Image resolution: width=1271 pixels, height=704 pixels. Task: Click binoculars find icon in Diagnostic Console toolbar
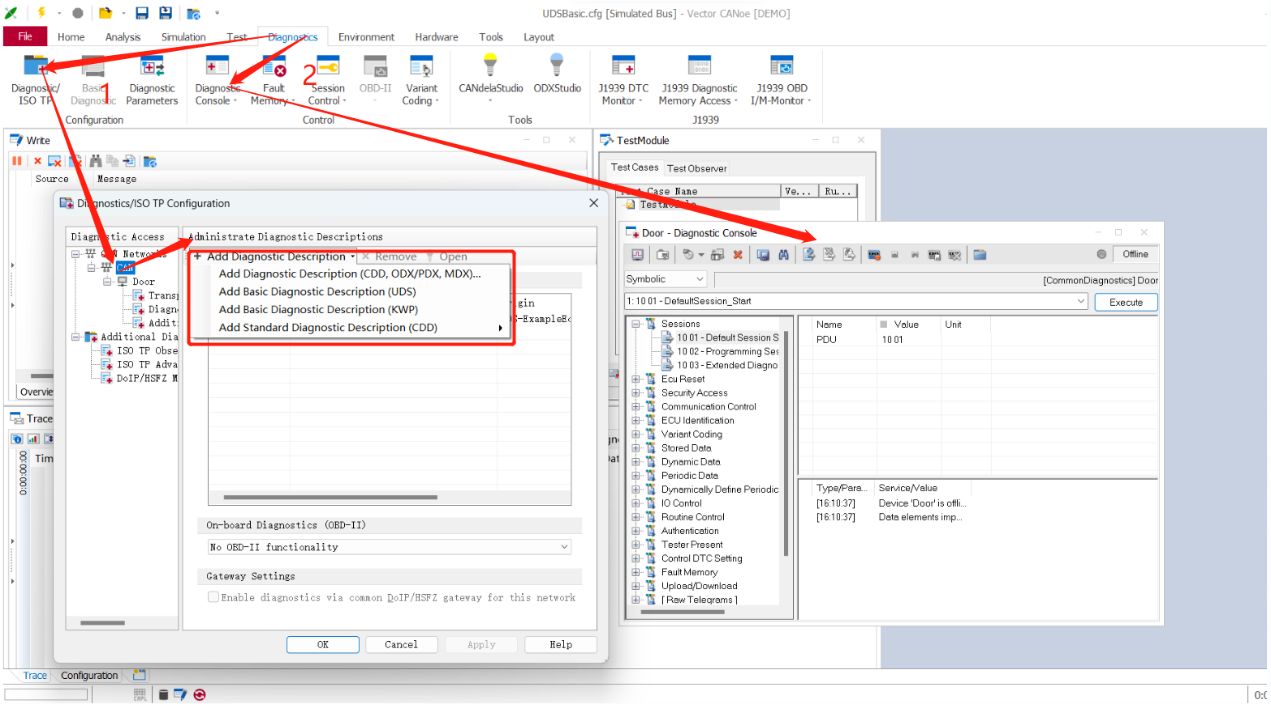pos(784,255)
